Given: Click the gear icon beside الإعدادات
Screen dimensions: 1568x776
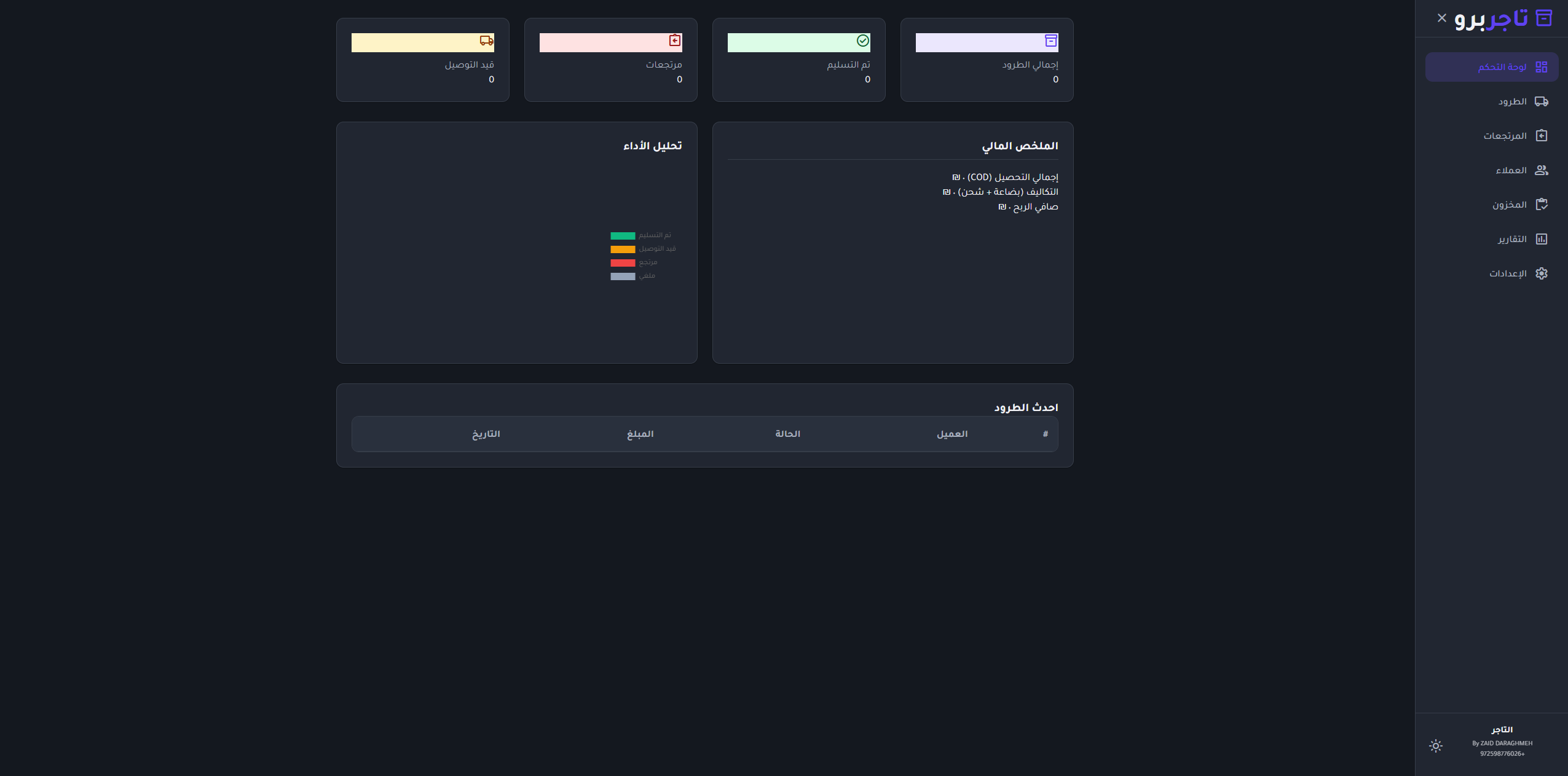Looking at the screenshot, I should pos(1541,273).
